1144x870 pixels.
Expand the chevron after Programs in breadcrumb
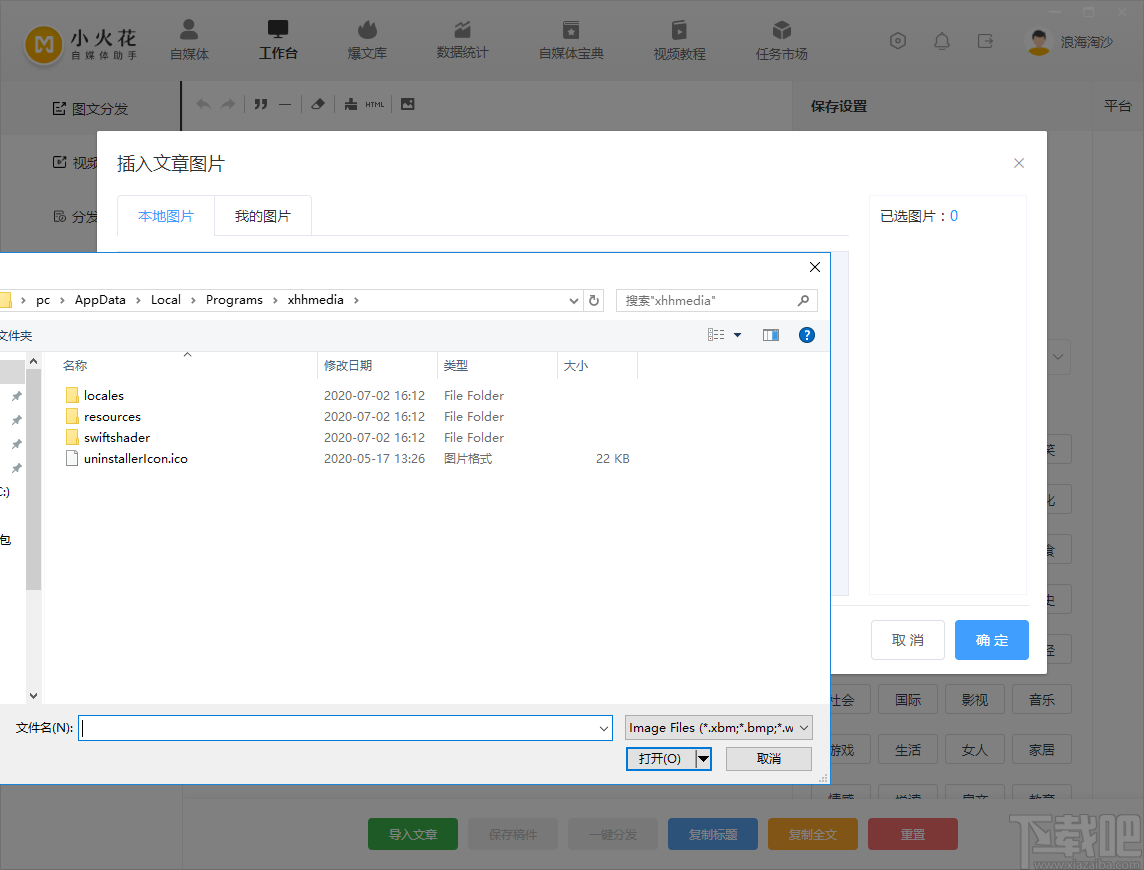coord(275,300)
